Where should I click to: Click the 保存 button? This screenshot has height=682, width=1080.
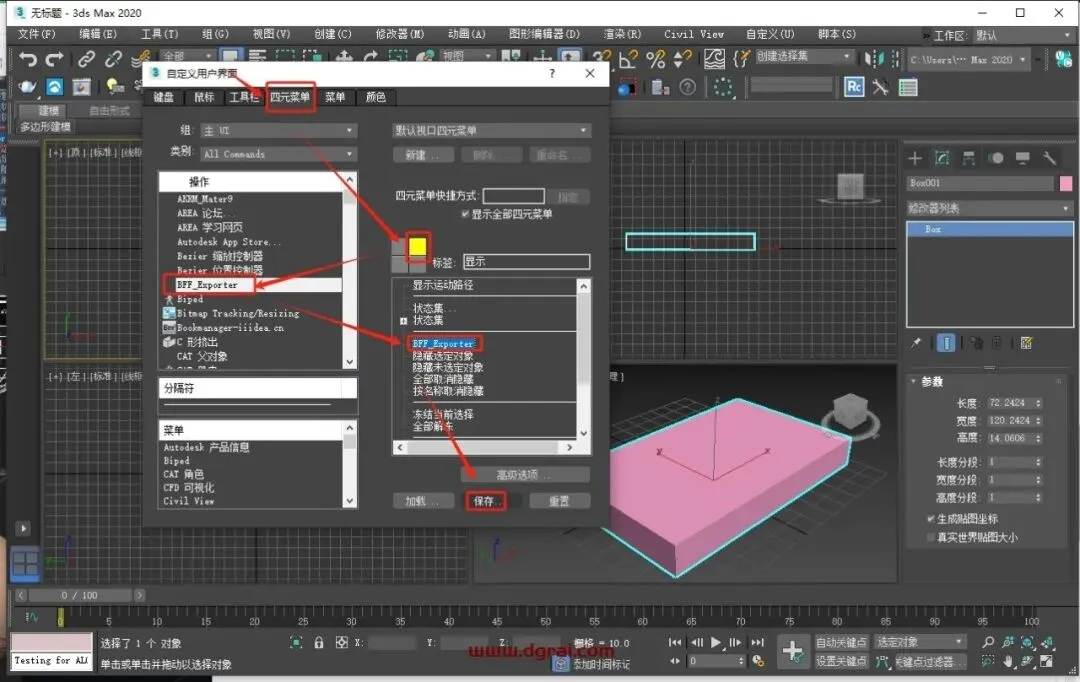[485, 501]
